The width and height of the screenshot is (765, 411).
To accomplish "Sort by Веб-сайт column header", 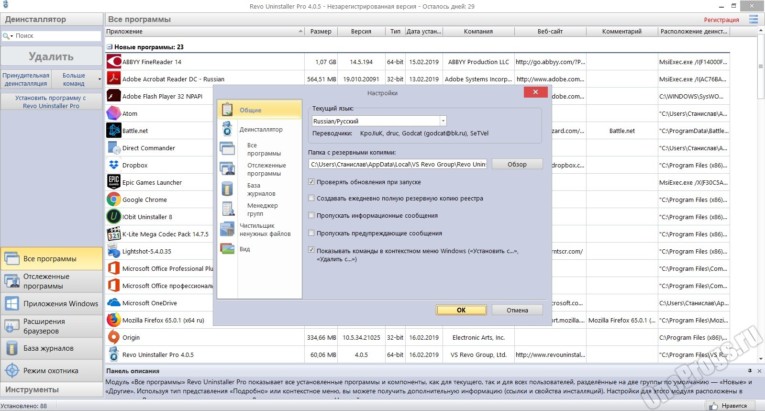I will click(x=550, y=31).
